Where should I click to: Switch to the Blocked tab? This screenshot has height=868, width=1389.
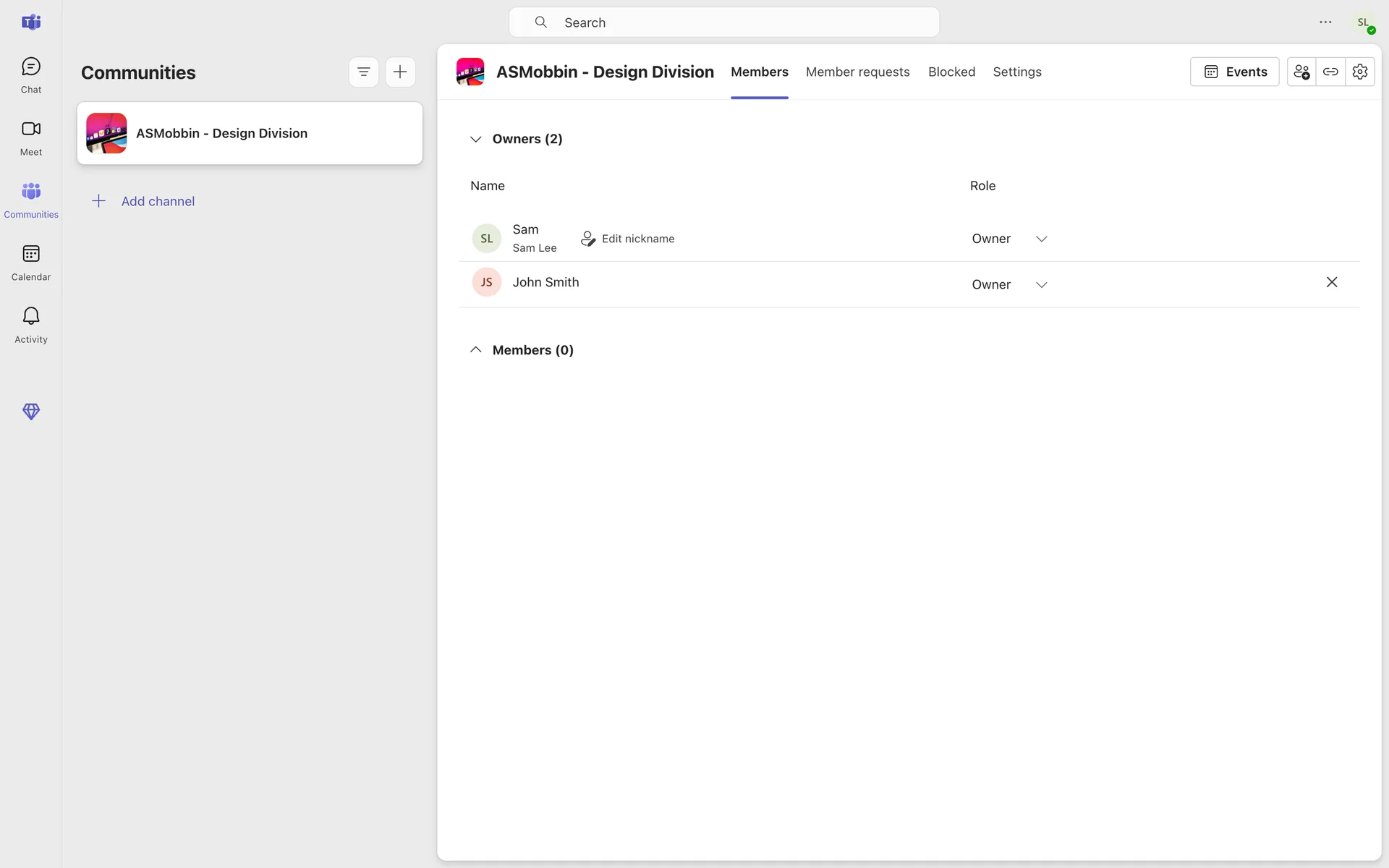point(951,72)
